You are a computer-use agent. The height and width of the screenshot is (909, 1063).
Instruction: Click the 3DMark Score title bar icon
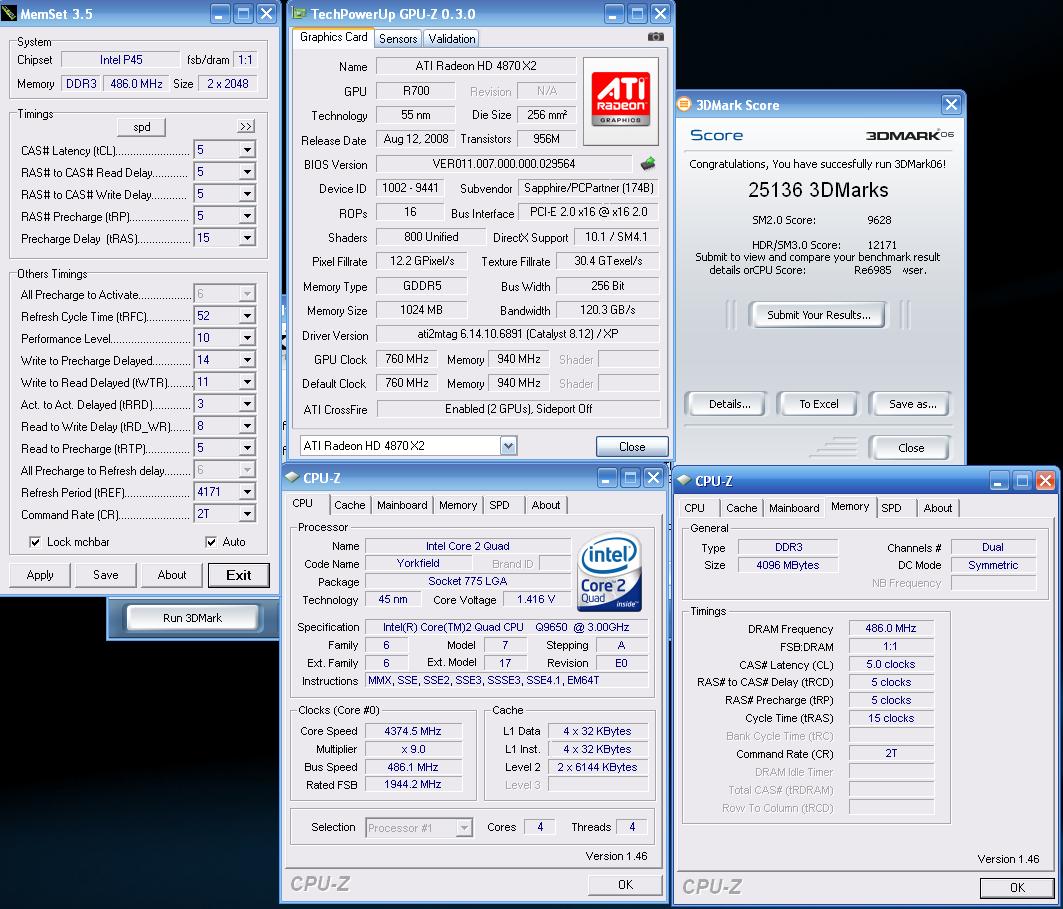pos(685,104)
